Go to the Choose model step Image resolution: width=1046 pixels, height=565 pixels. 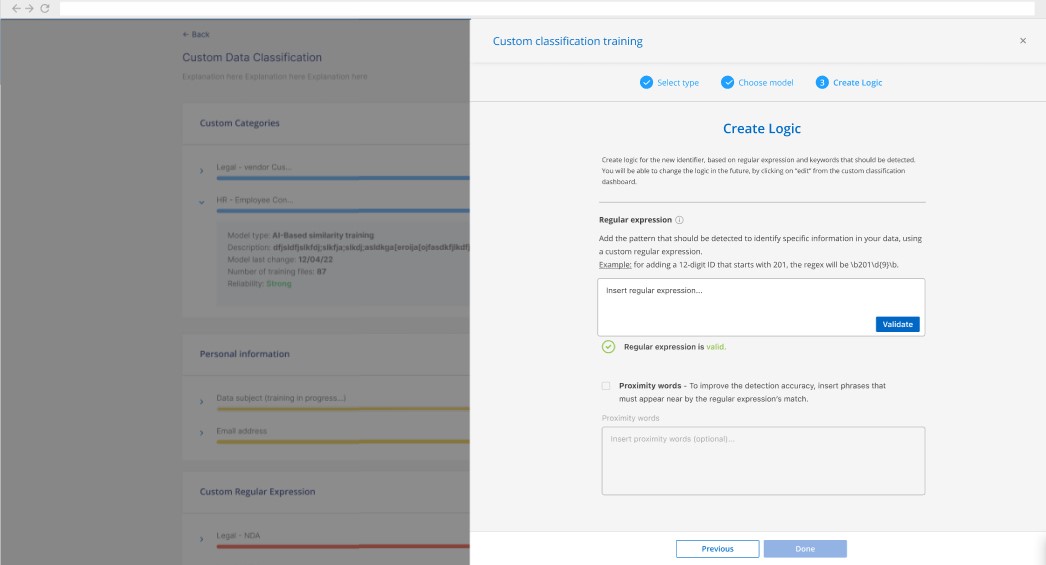[765, 82]
